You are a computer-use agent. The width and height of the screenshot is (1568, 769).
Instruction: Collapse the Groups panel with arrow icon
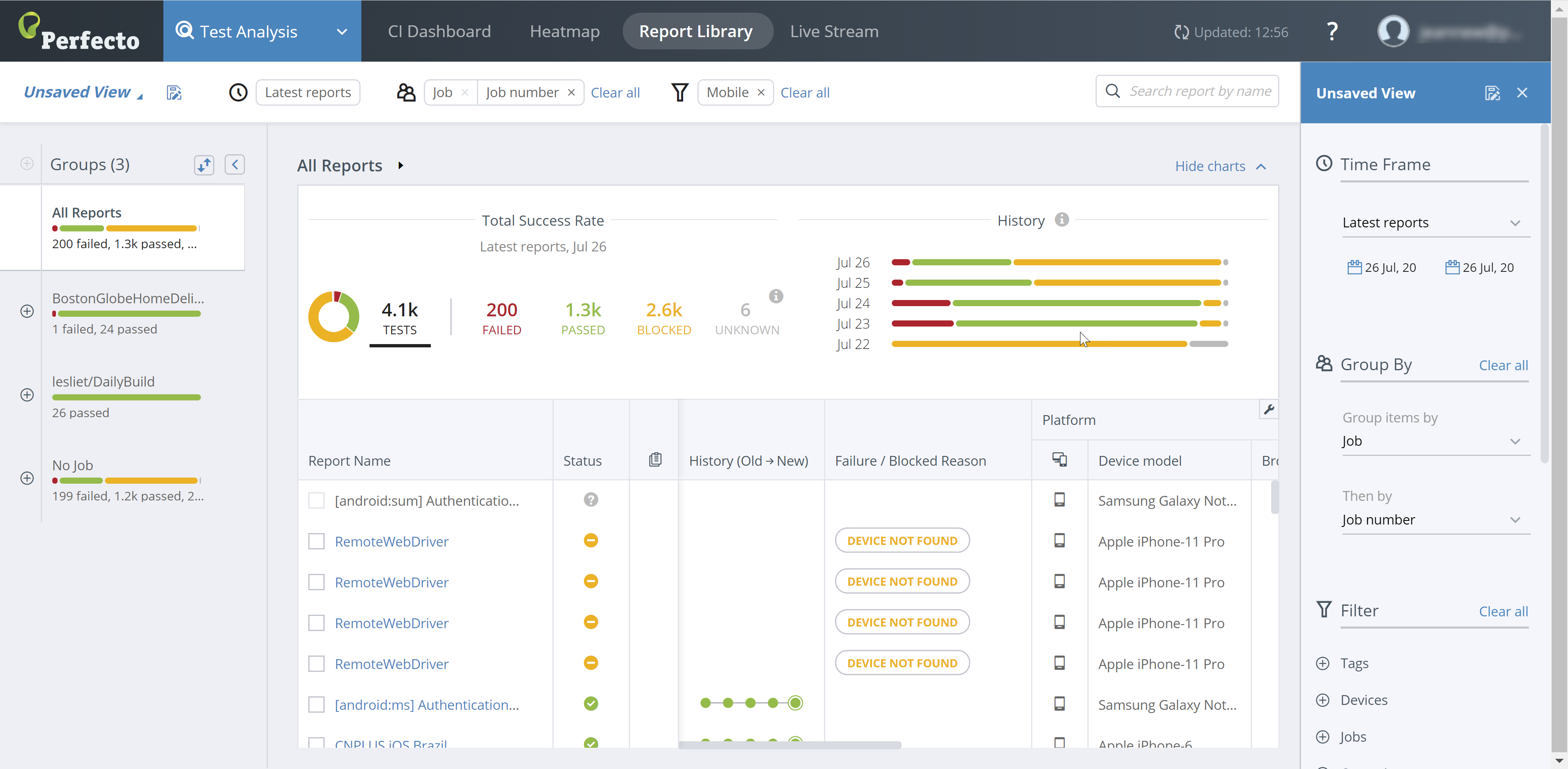tap(234, 164)
